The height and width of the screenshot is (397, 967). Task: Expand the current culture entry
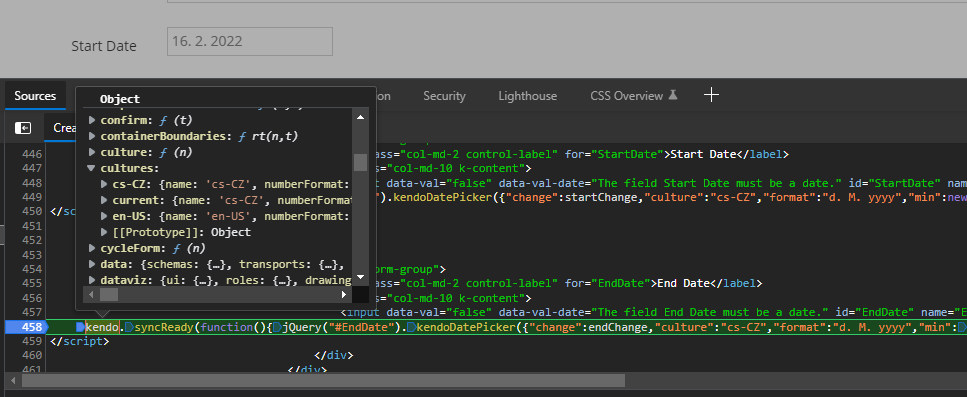point(104,200)
